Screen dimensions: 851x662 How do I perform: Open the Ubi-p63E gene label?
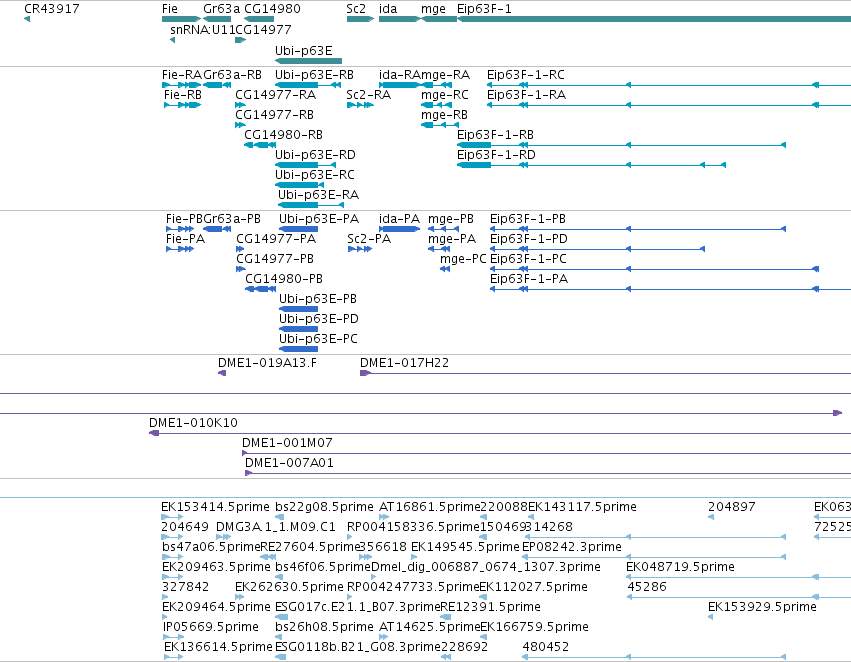pyautogui.click(x=303, y=50)
